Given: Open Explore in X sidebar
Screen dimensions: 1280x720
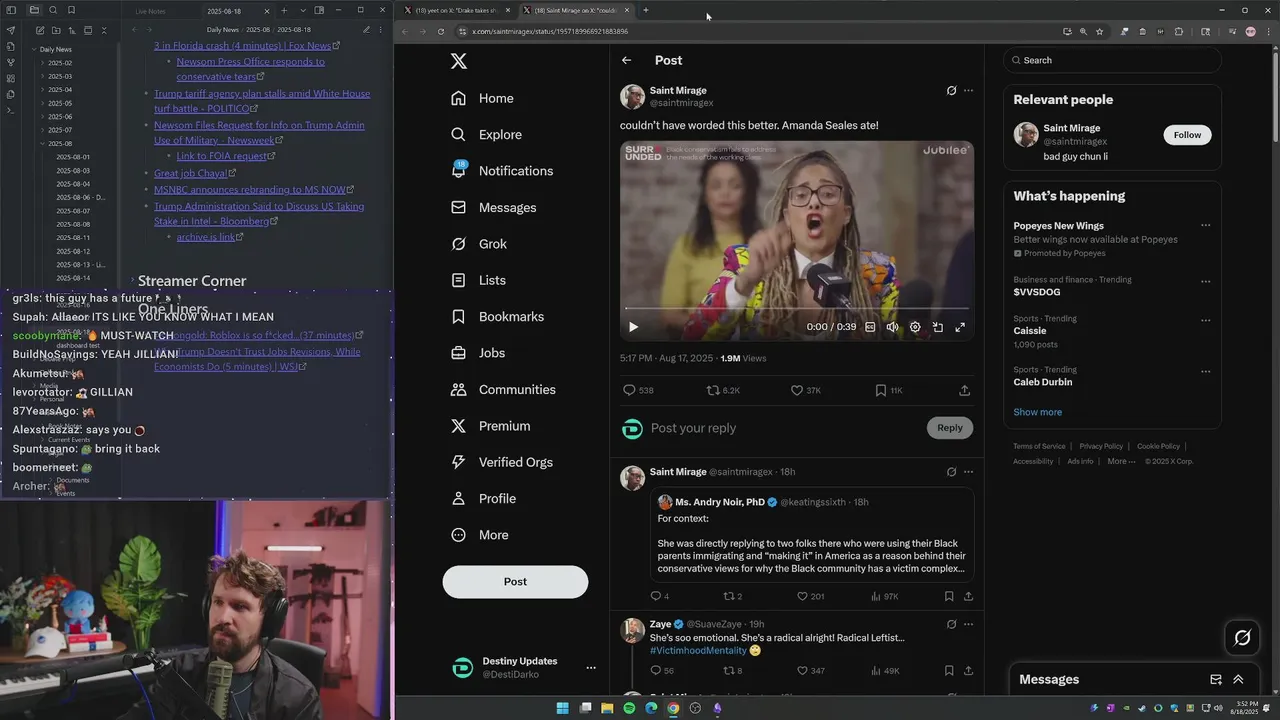Looking at the screenshot, I should pyautogui.click(x=486, y=135).
